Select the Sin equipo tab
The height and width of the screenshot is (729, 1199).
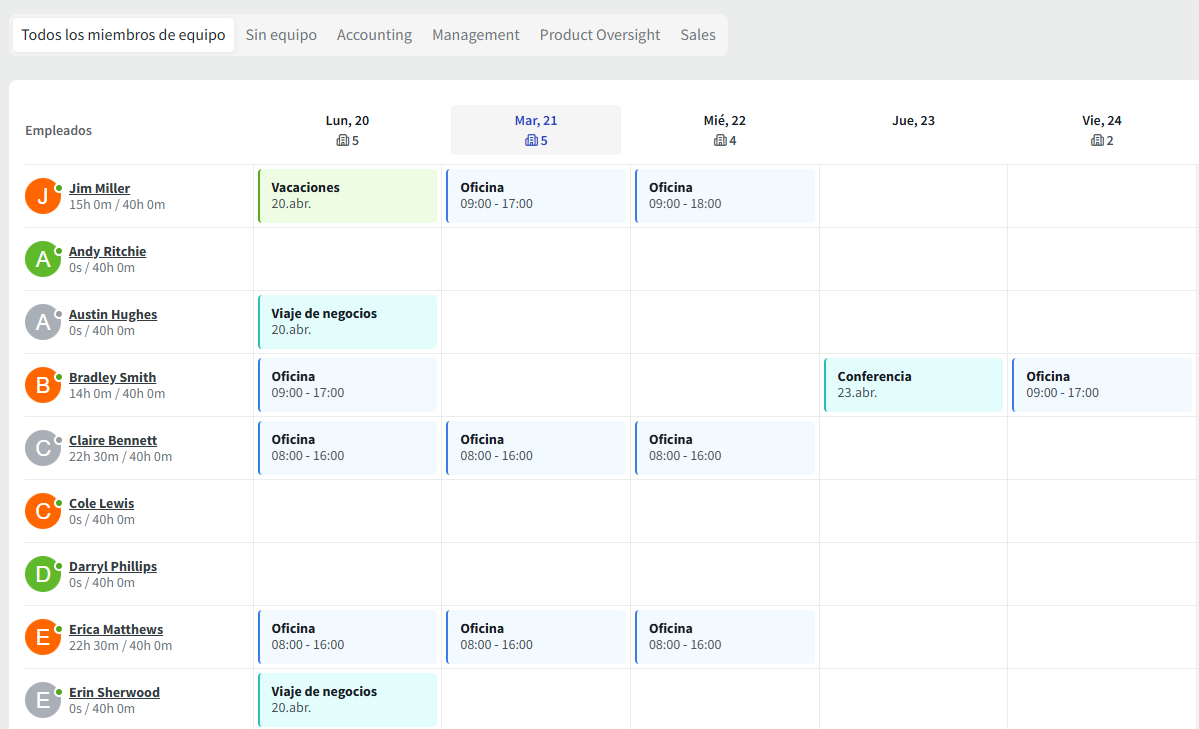pos(281,35)
